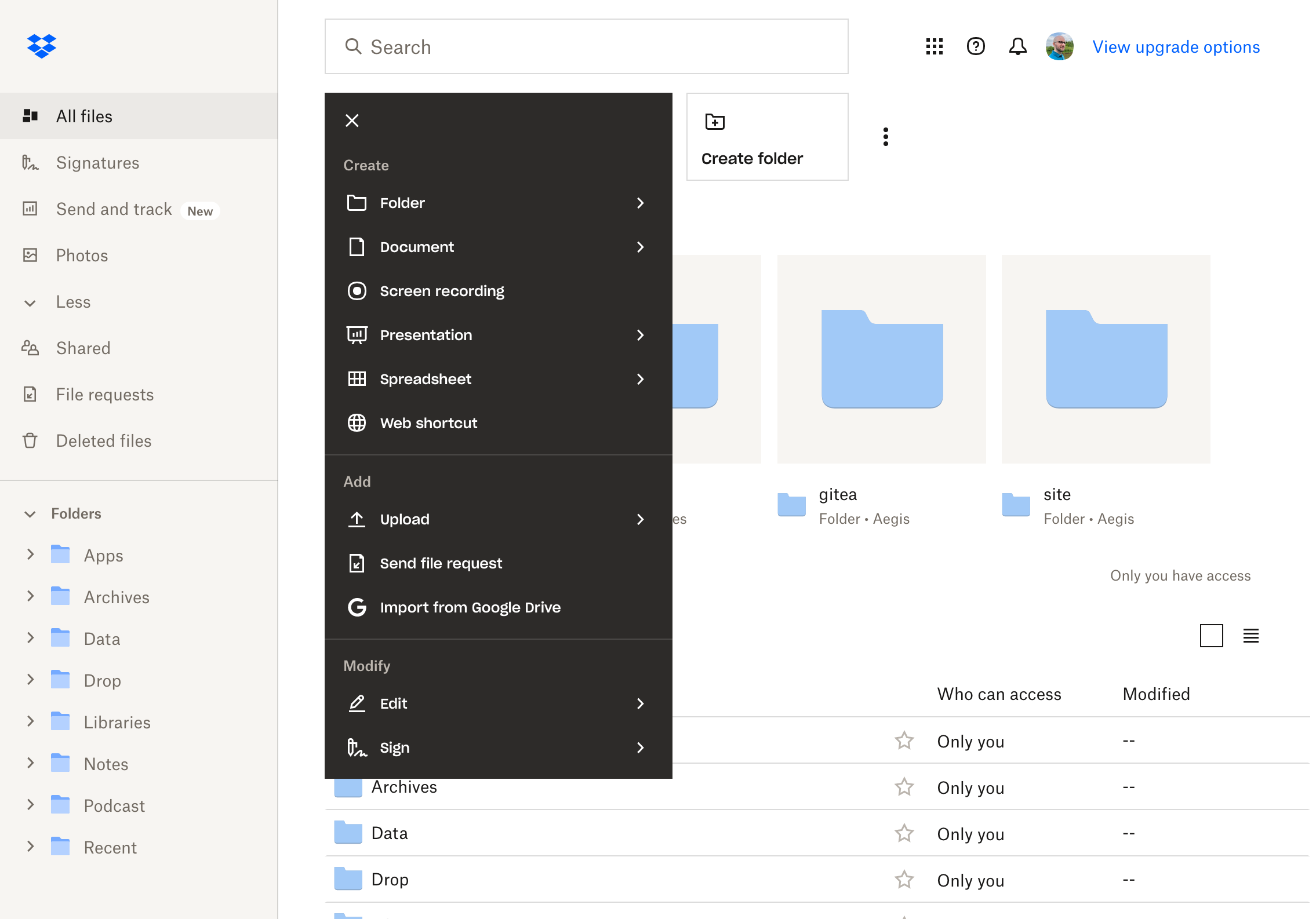Image resolution: width=1316 pixels, height=919 pixels.
Task: Expand the Apps folder in sidebar tree
Action: [x=31, y=555]
